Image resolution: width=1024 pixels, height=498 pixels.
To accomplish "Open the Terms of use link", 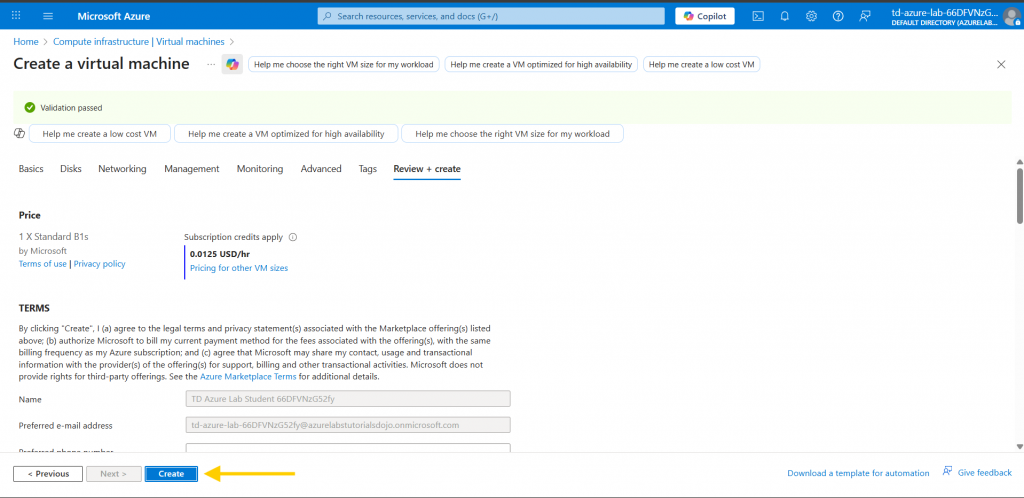I will point(42,264).
